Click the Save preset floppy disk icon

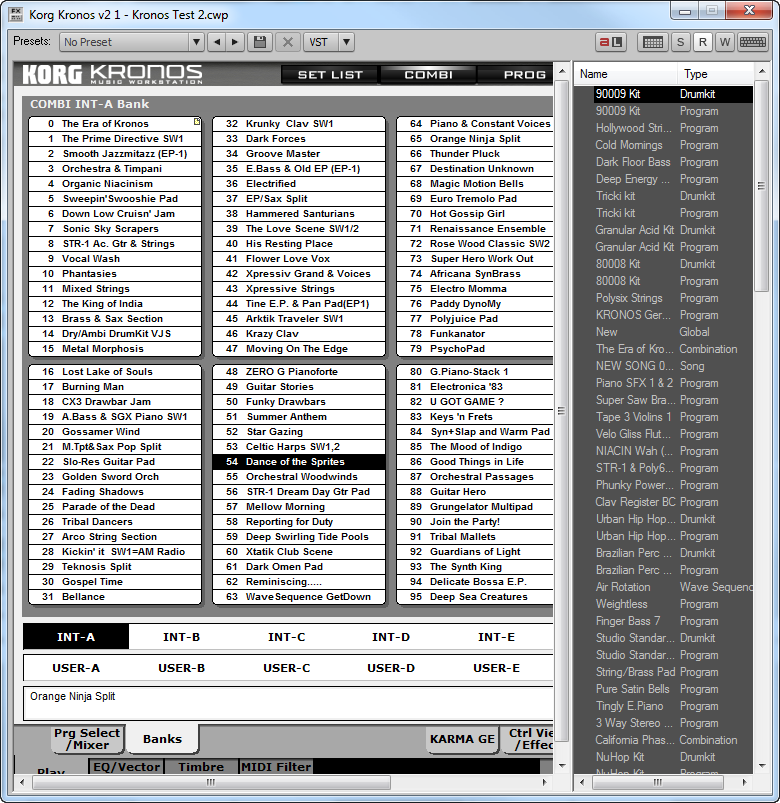(x=260, y=42)
